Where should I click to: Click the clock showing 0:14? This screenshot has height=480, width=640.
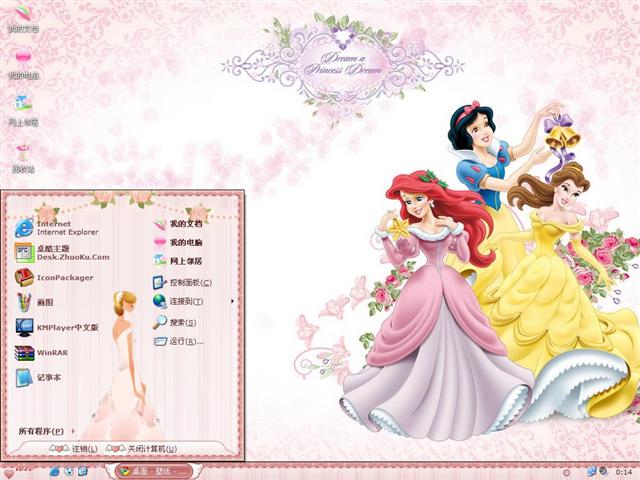[x=624, y=472]
